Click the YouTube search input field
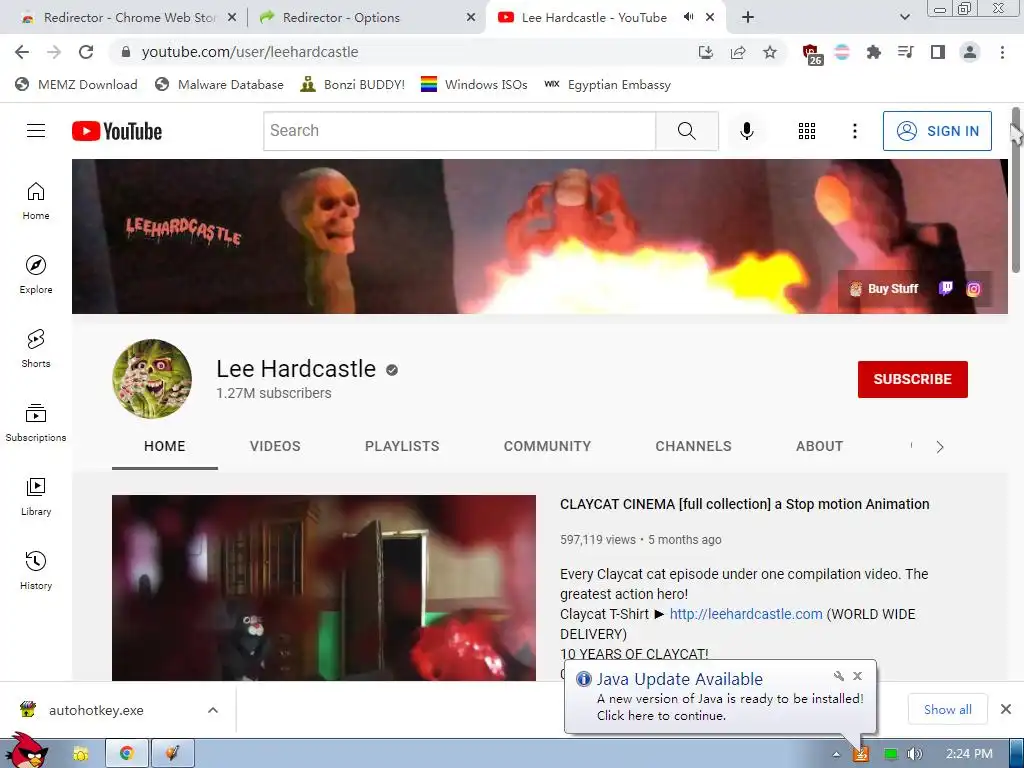This screenshot has height=768, width=1024. (460, 131)
